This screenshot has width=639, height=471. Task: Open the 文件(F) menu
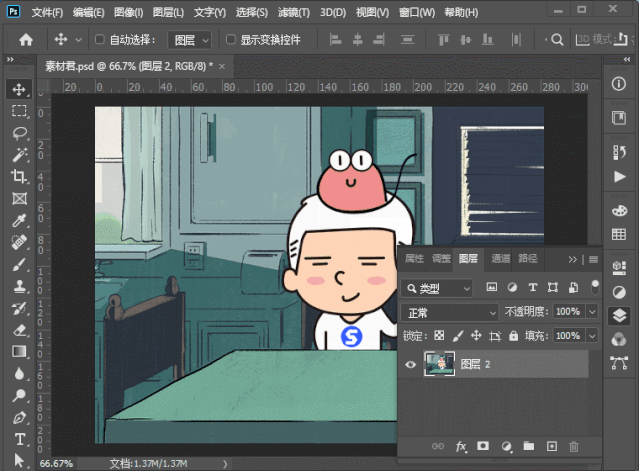click(x=47, y=13)
